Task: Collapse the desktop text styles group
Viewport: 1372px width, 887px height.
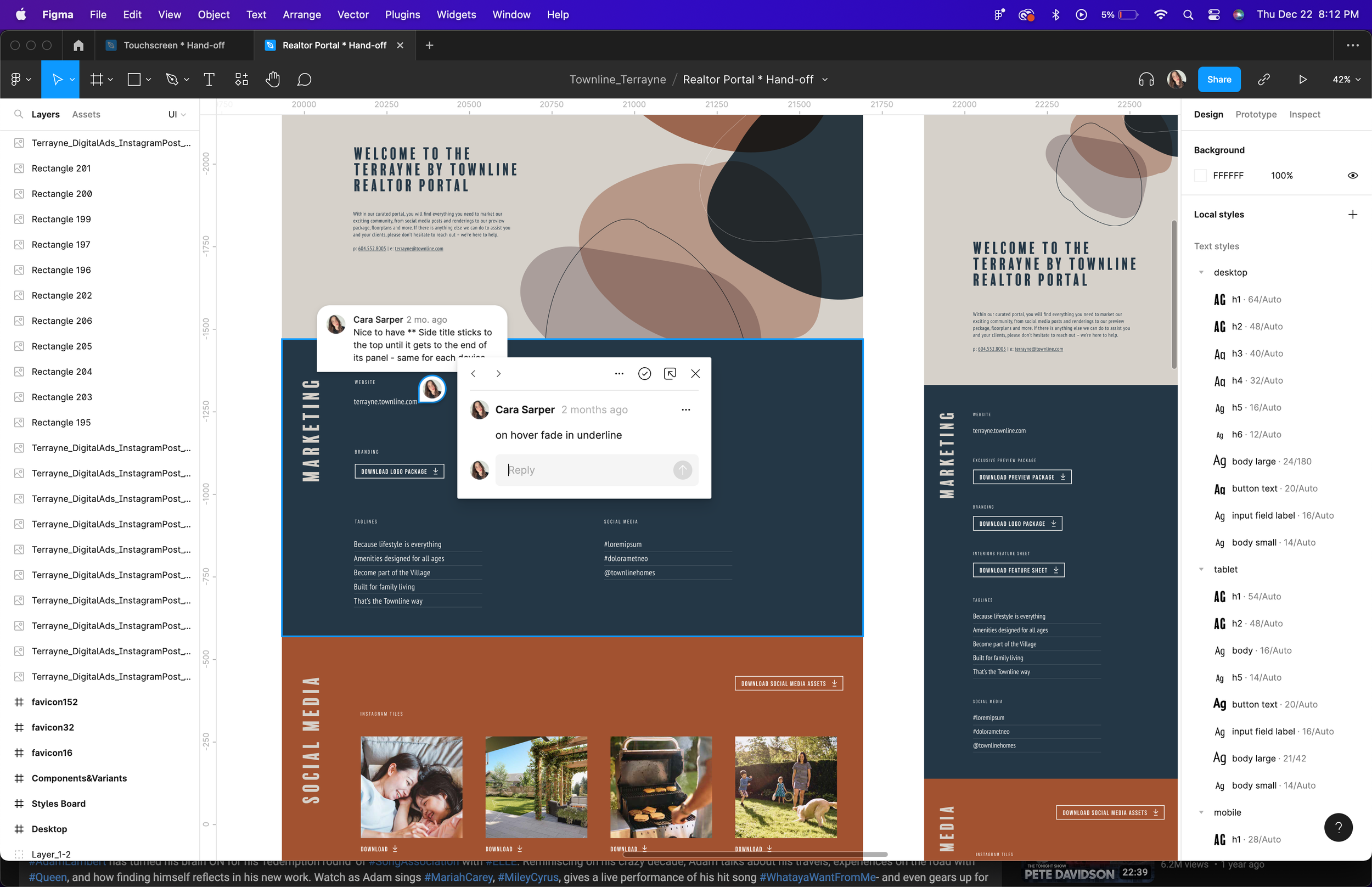Action: pyautogui.click(x=1201, y=272)
